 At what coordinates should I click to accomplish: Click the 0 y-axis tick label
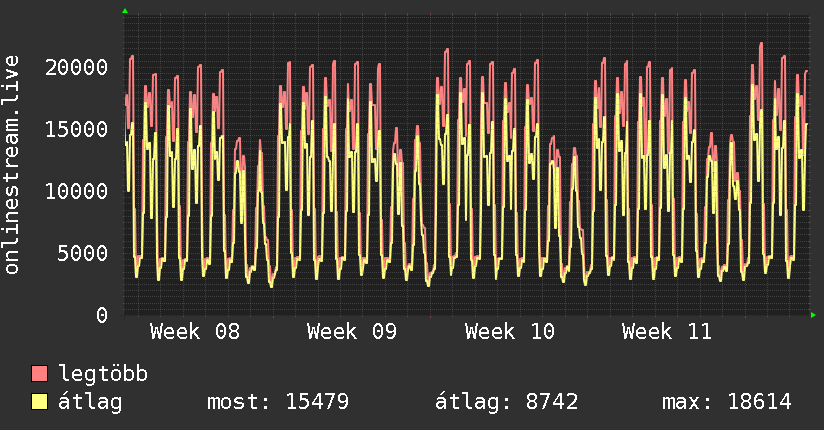point(102,315)
